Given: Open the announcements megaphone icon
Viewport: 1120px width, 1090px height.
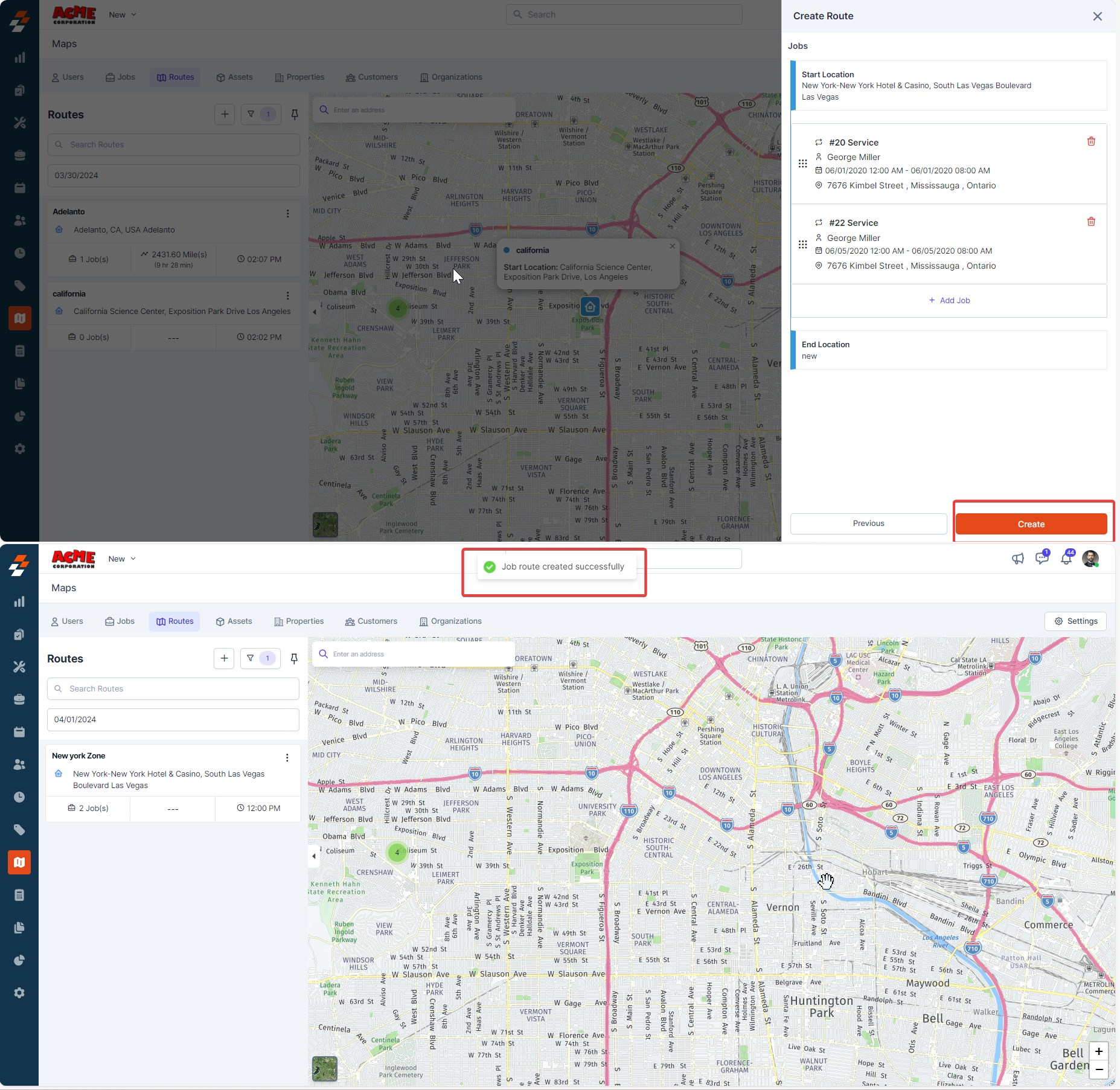Looking at the screenshot, I should click(1018, 559).
